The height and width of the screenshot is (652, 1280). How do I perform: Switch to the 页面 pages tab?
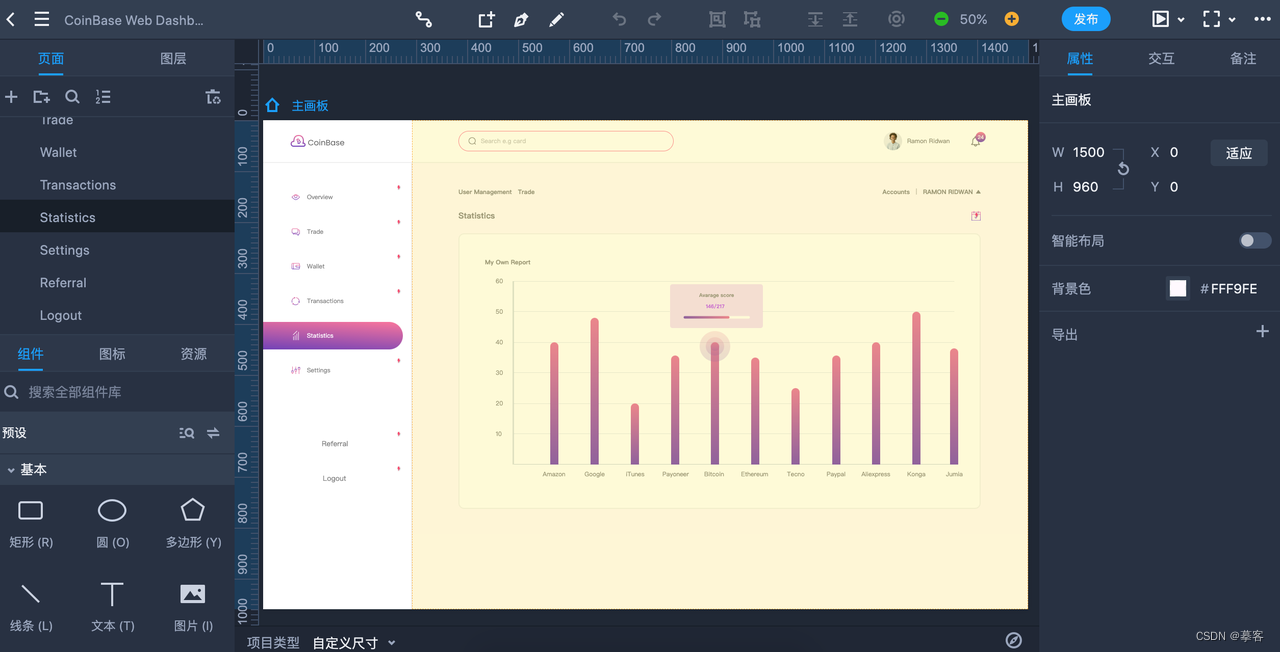(x=51, y=58)
